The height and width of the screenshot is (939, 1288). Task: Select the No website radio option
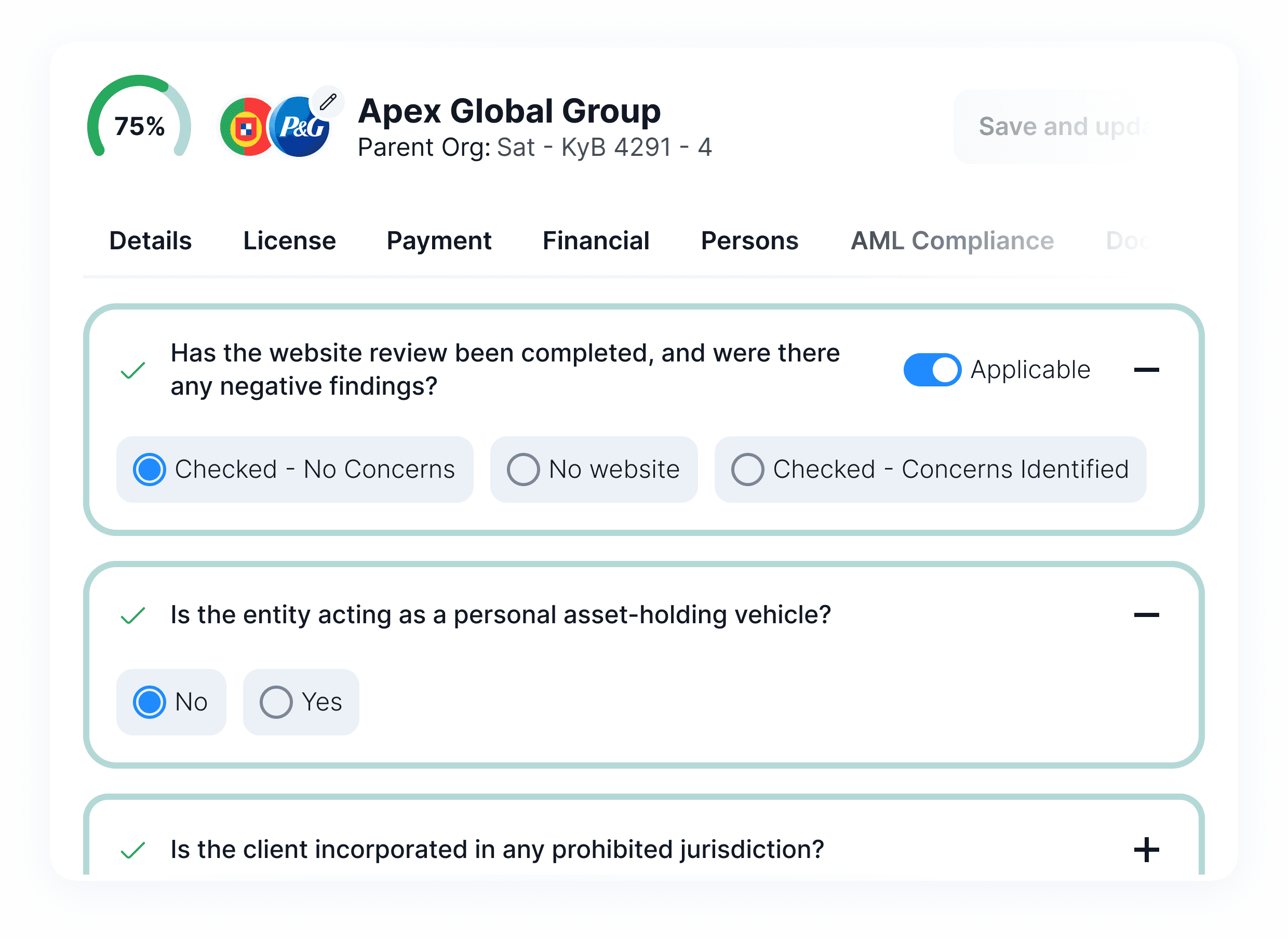523,469
